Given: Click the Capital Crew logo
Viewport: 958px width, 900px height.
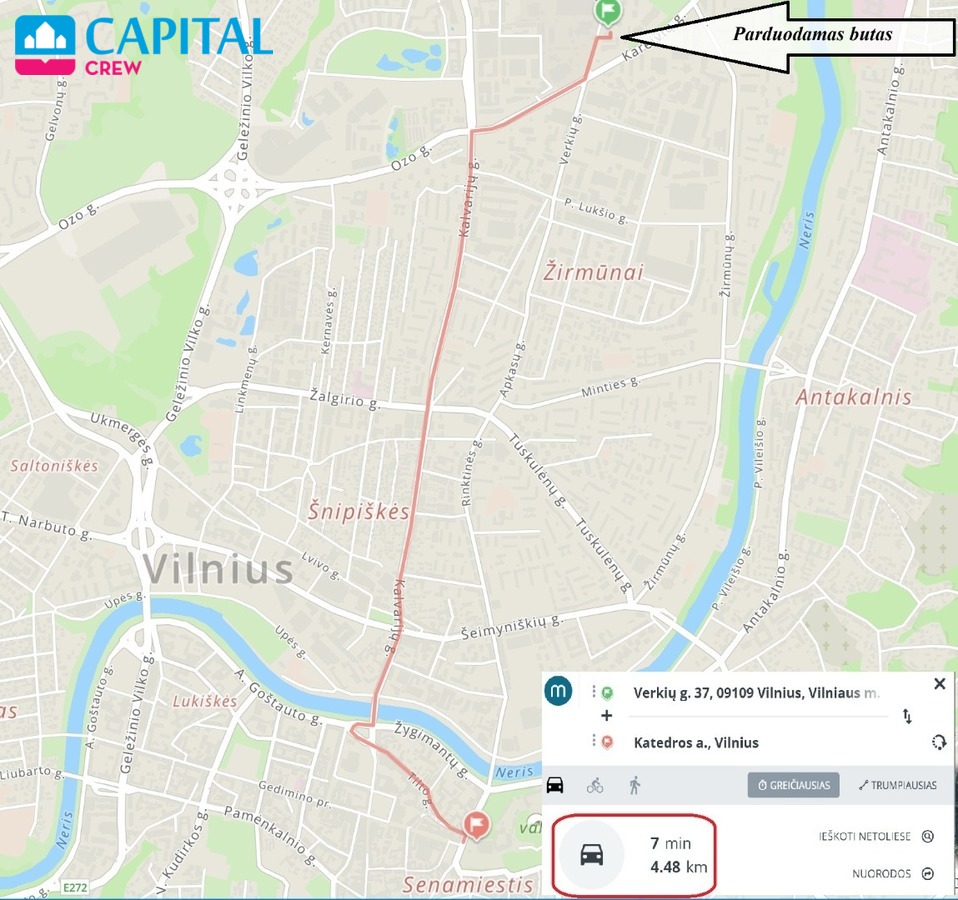Looking at the screenshot, I should [143, 45].
